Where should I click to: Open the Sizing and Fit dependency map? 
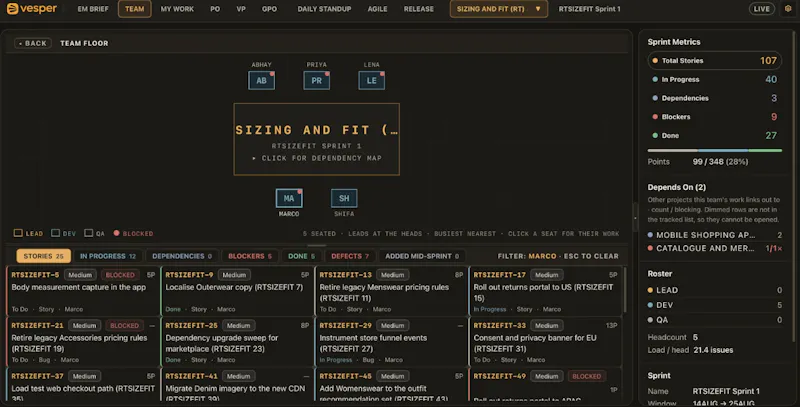[x=316, y=139]
